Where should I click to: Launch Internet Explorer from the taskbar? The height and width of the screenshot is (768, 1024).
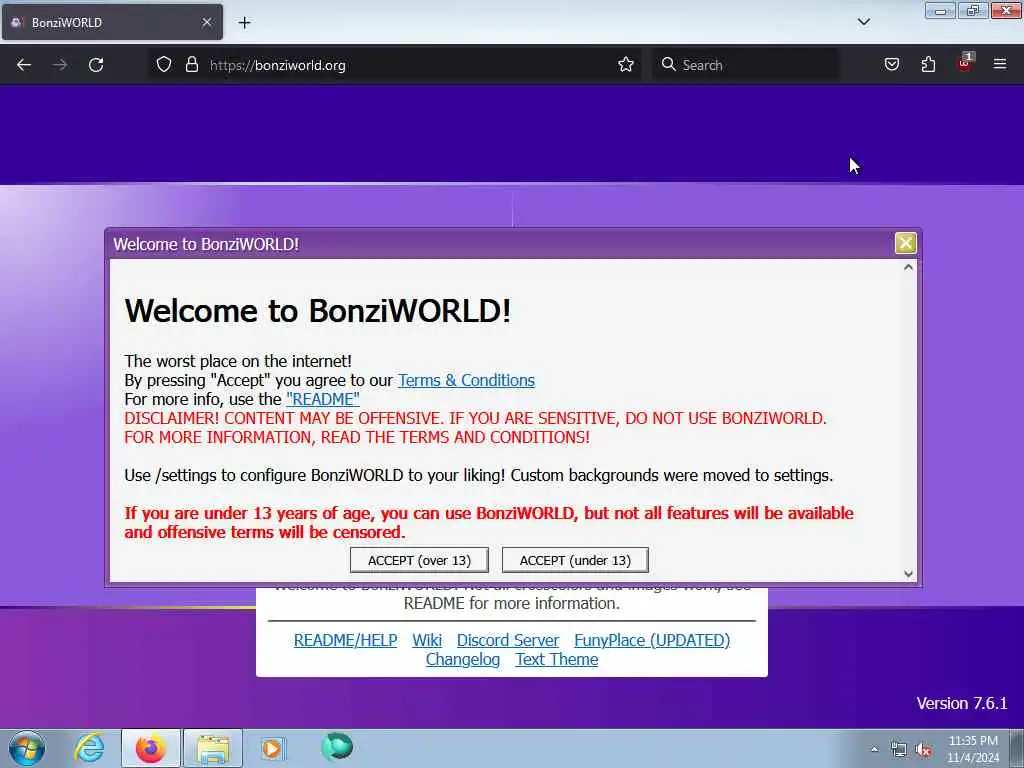click(89, 748)
